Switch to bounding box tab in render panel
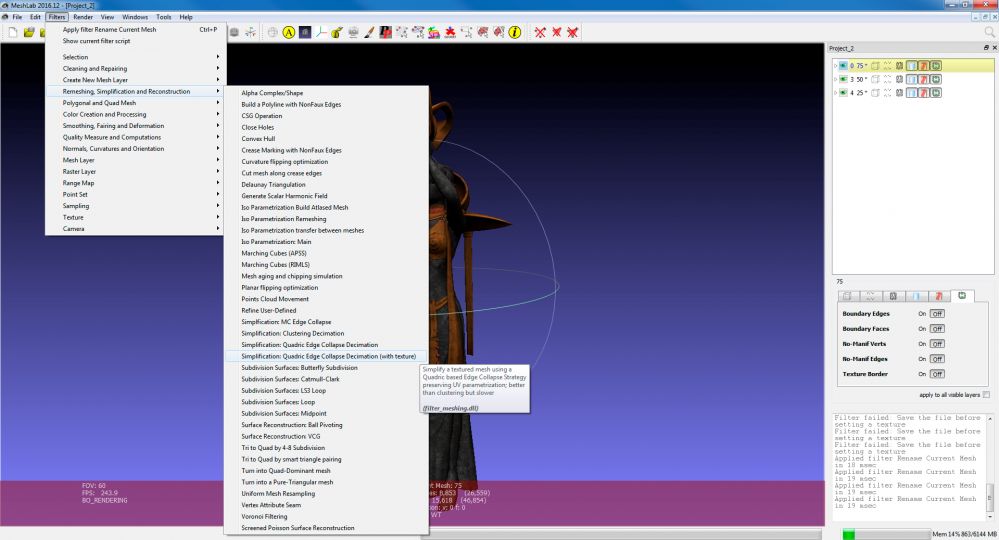The width and height of the screenshot is (999, 540). (847, 296)
